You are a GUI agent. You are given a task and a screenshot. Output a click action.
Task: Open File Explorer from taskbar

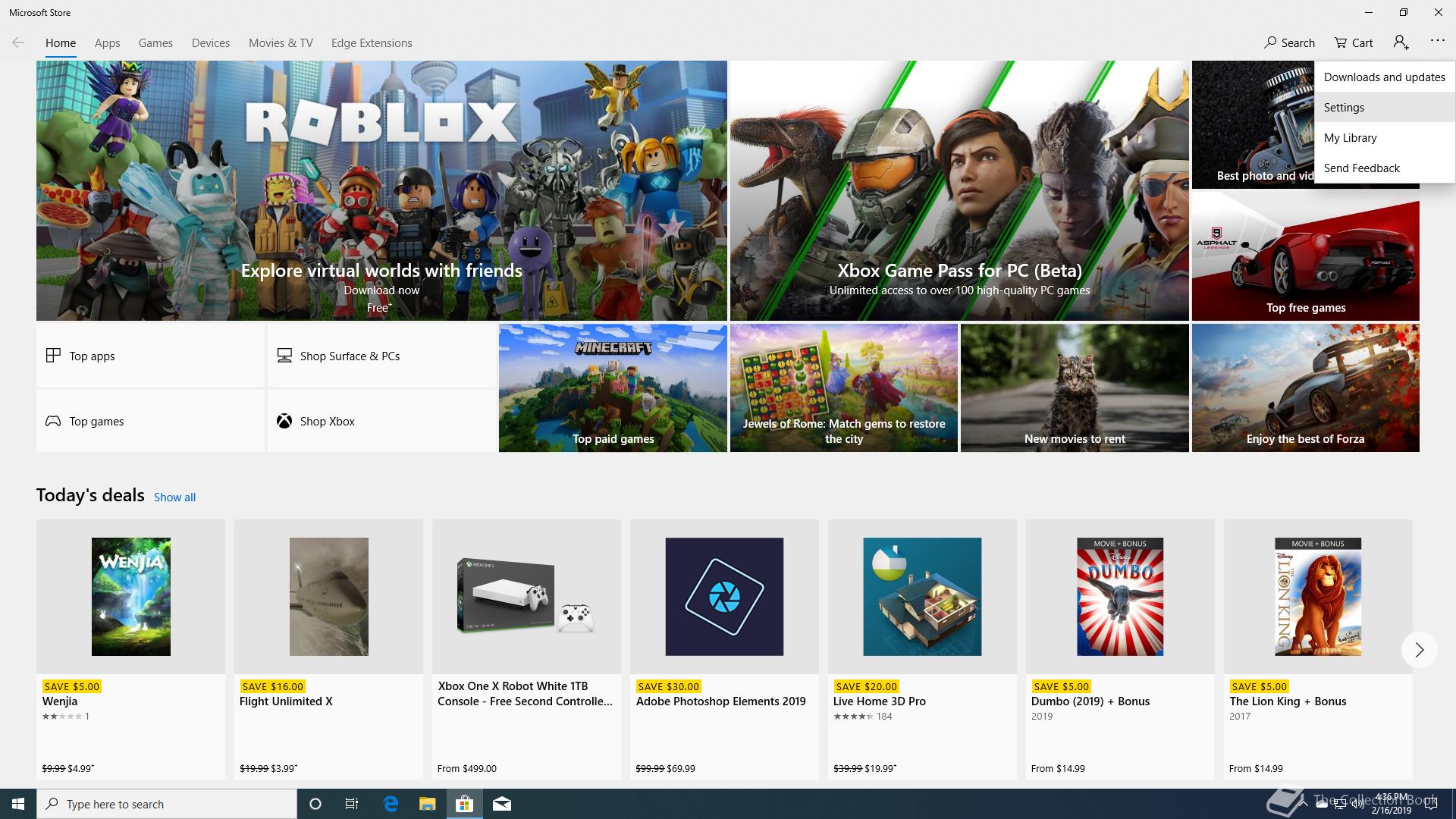(427, 804)
